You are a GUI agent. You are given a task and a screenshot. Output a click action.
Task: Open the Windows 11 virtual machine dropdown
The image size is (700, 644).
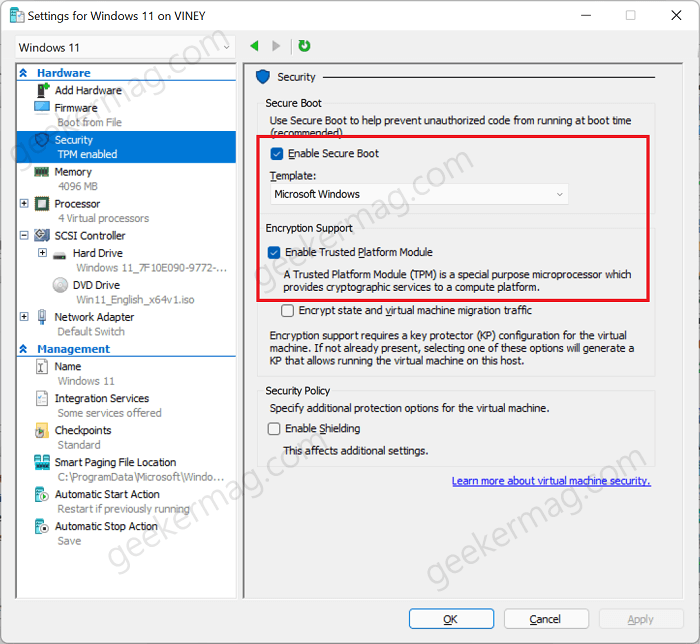pos(125,47)
